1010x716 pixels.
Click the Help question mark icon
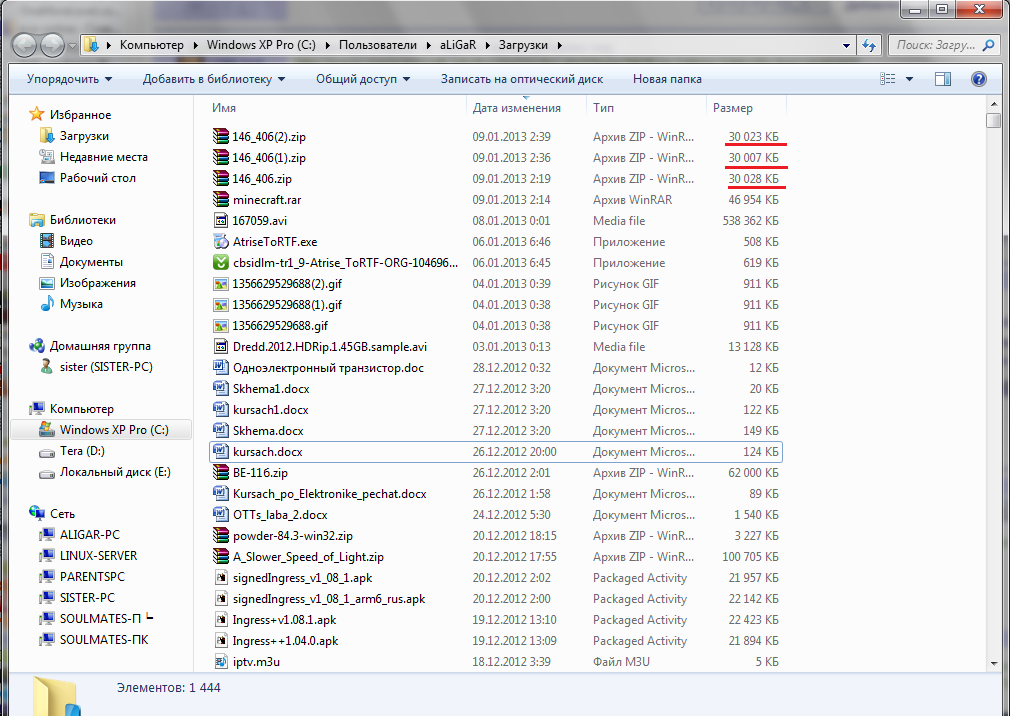pos(978,79)
